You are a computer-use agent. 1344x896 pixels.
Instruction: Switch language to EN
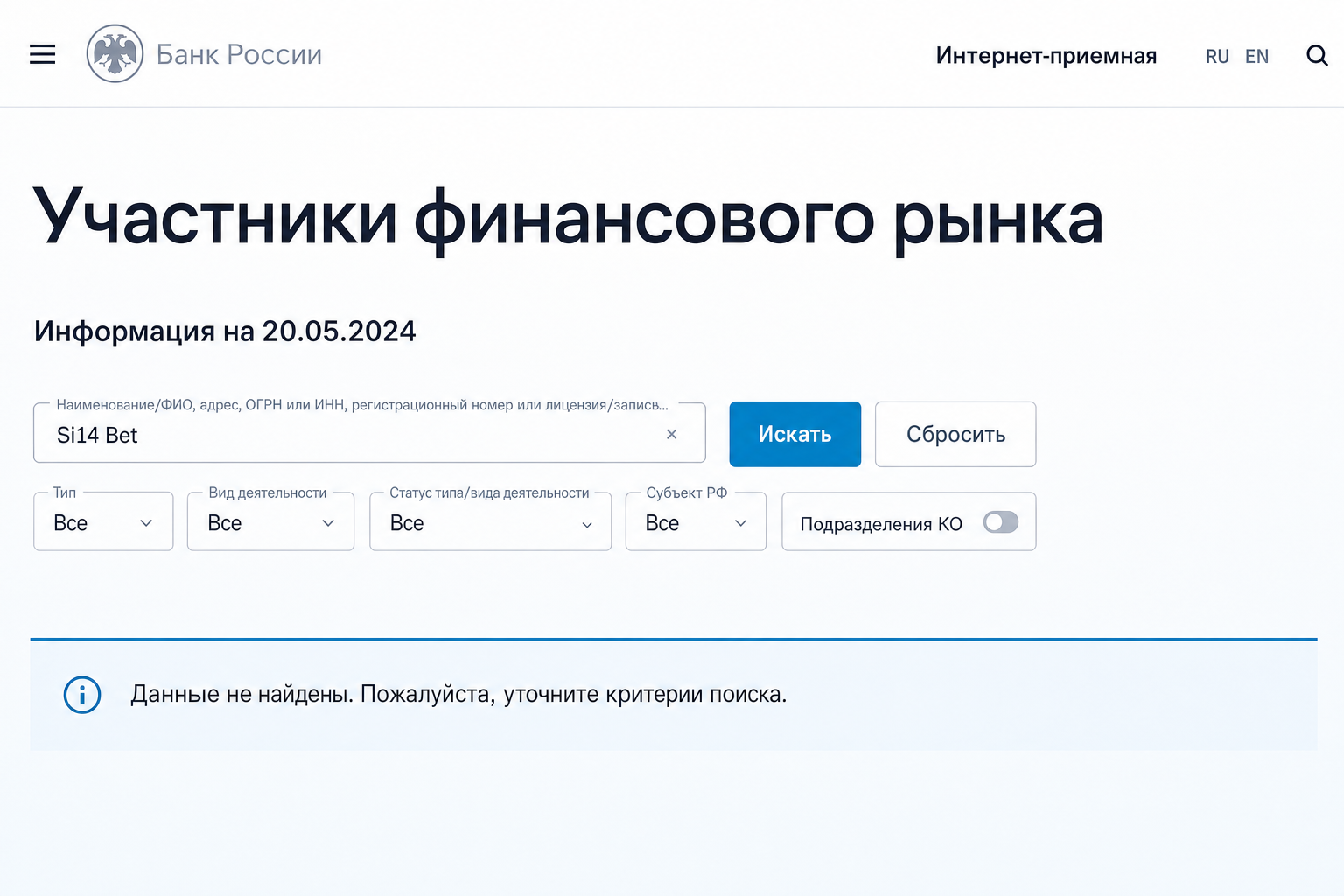point(1256,57)
